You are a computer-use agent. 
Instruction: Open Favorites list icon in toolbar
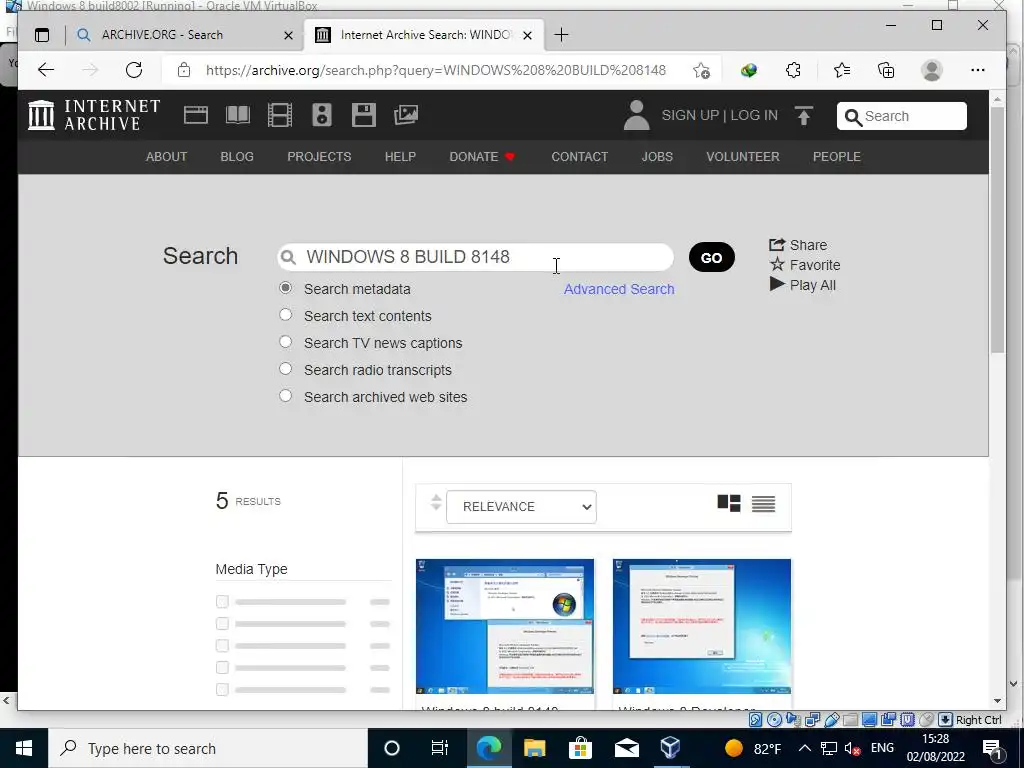(x=842, y=70)
